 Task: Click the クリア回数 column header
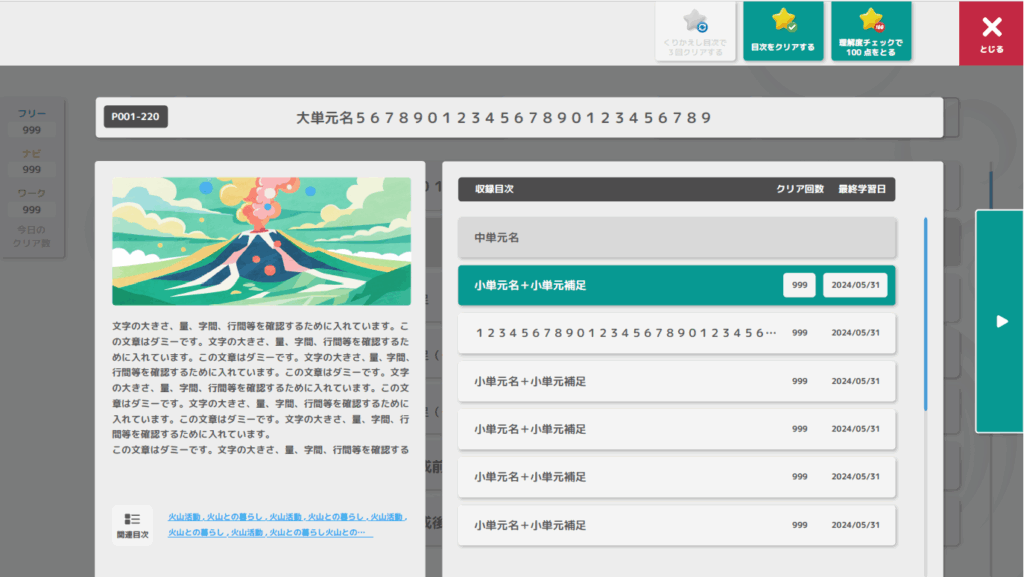click(800, 189)
